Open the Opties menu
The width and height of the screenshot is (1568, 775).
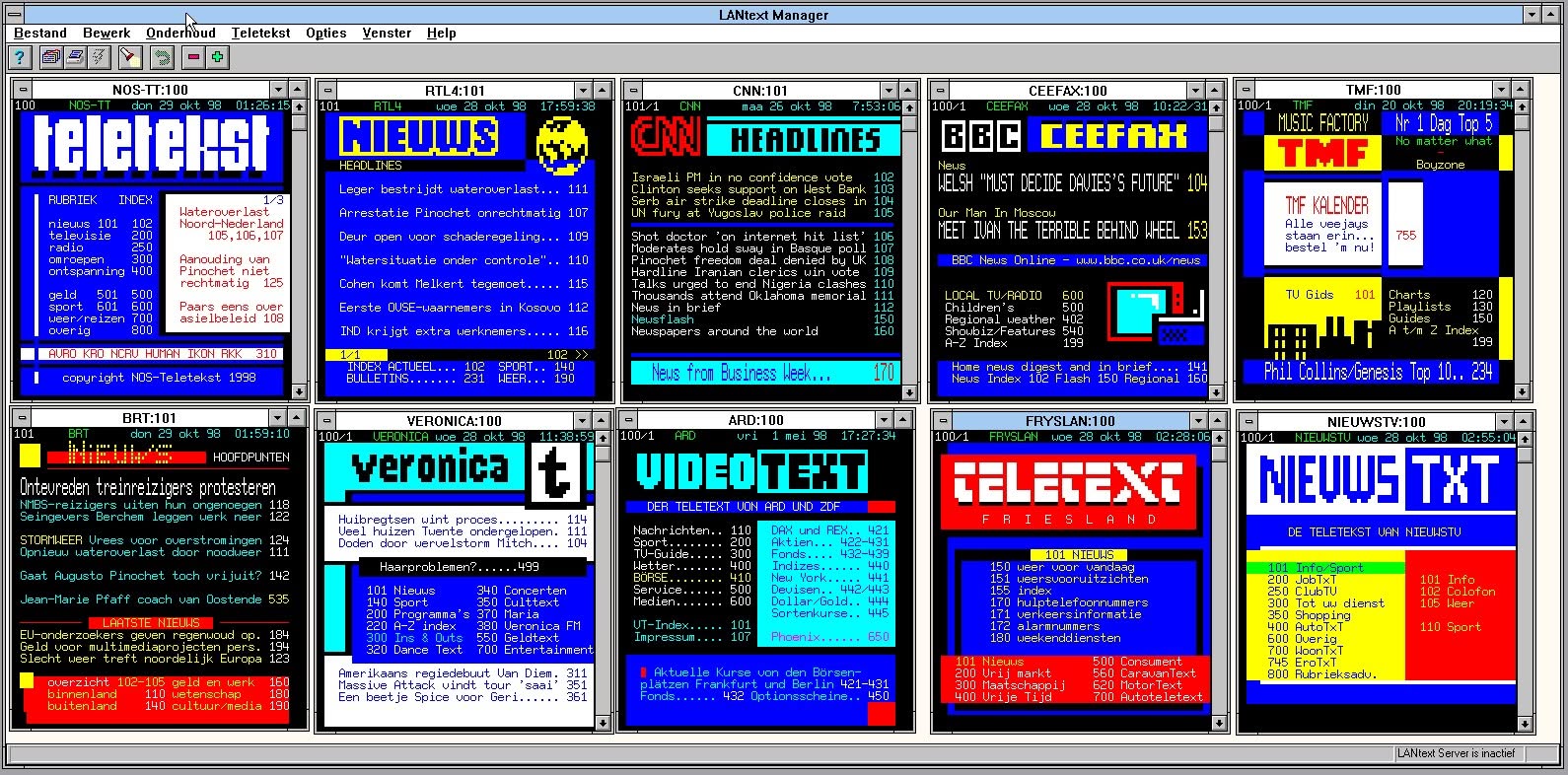[325, 33]
